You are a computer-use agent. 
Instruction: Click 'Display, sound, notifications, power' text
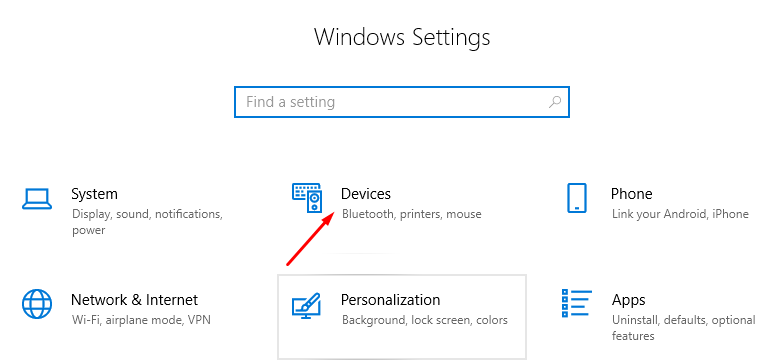pos(147,222)
